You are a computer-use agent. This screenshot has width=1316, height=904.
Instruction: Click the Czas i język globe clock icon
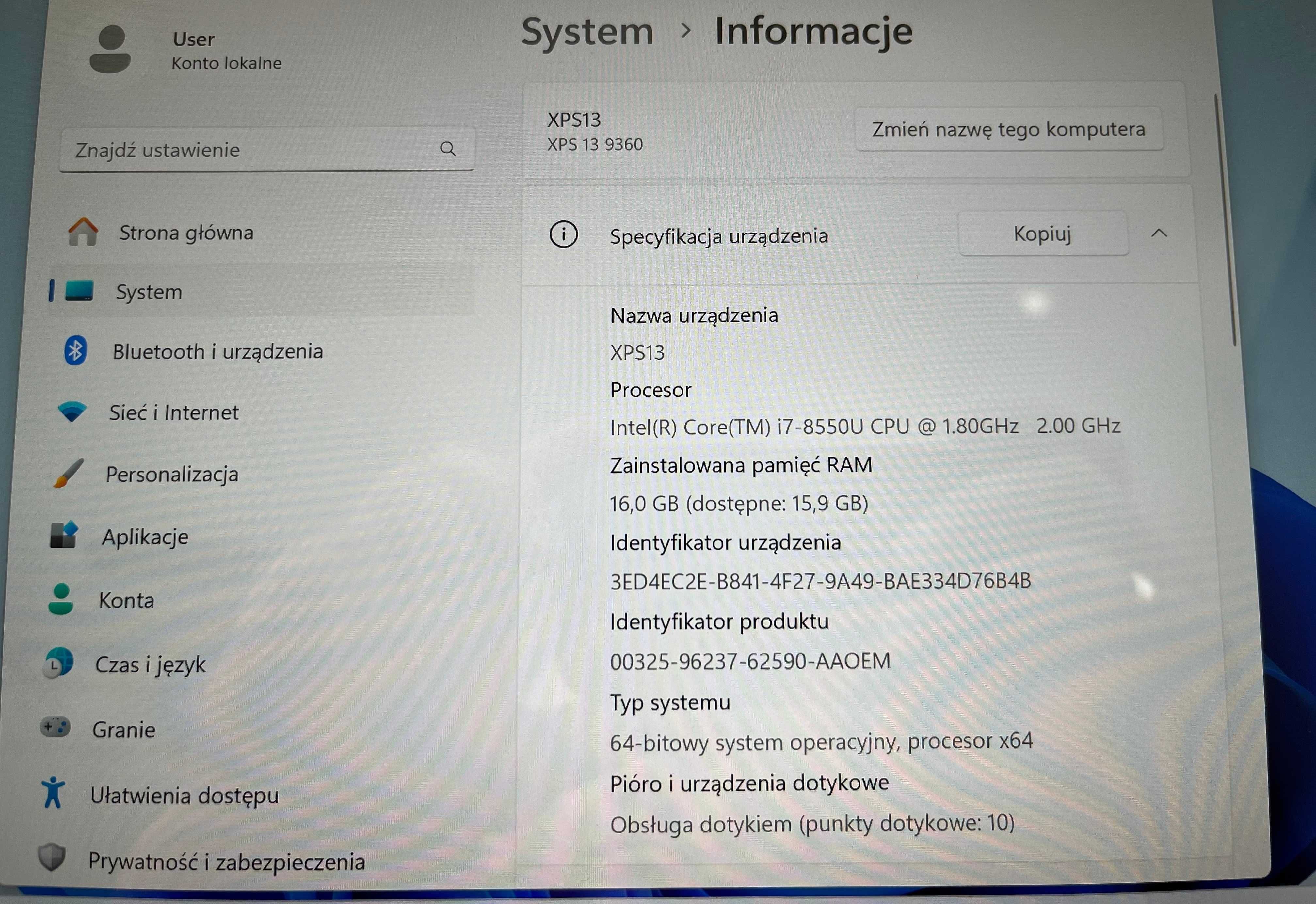pyautogui.click(x=58, y=663)
